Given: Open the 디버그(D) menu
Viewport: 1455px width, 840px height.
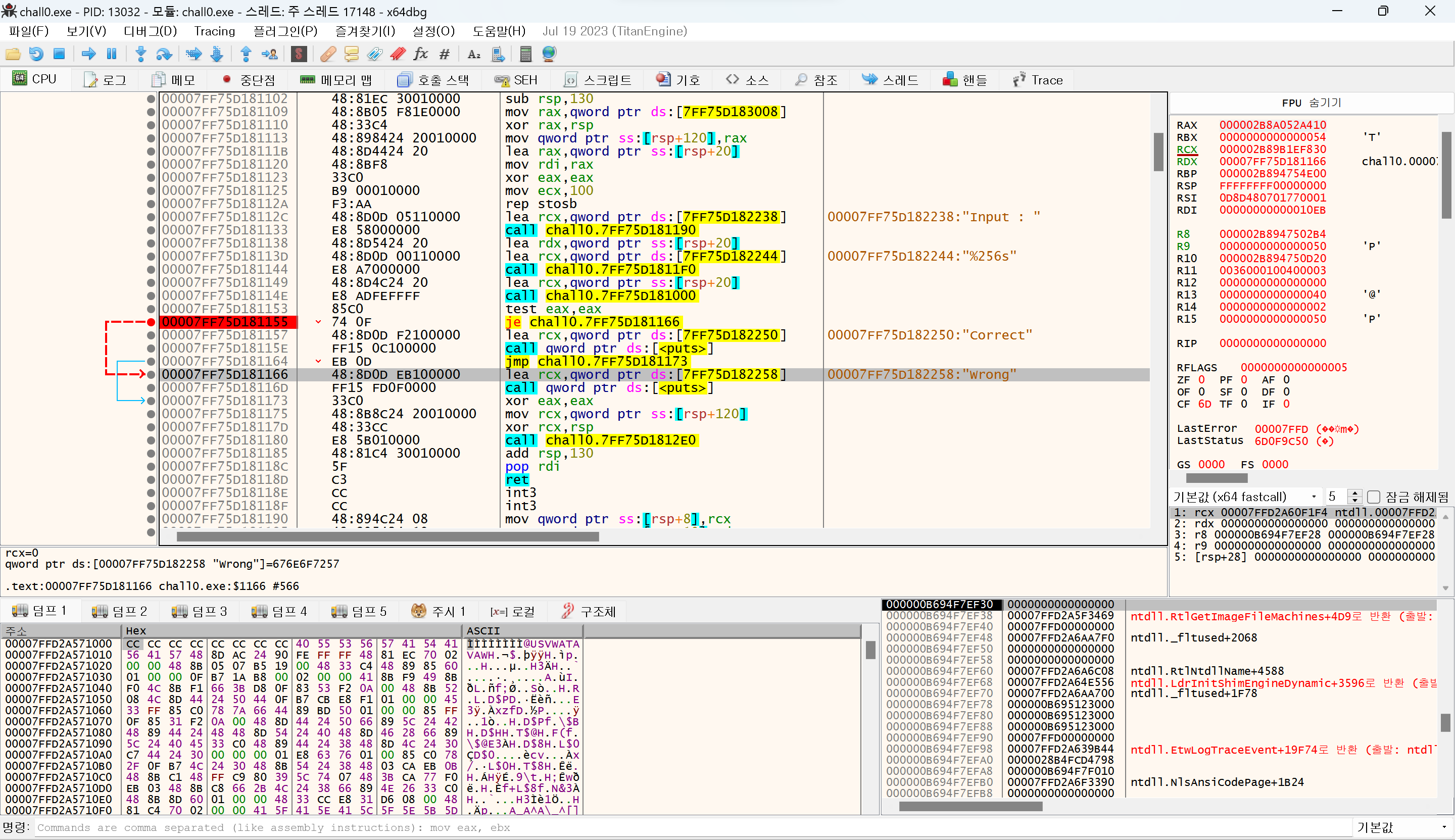Looking at the screenshot, I should [x=150, y=31].
